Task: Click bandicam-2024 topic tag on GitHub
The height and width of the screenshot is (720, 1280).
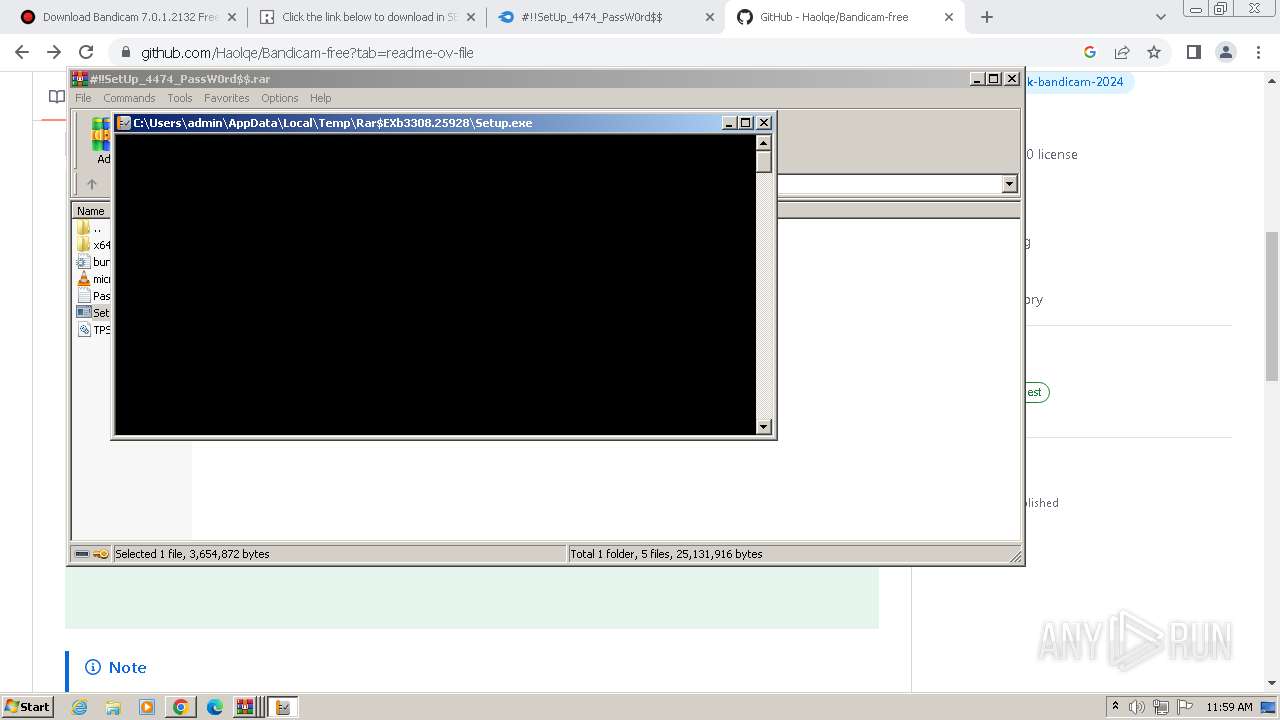Action: pyautogui.click(x=1078, y=82)
